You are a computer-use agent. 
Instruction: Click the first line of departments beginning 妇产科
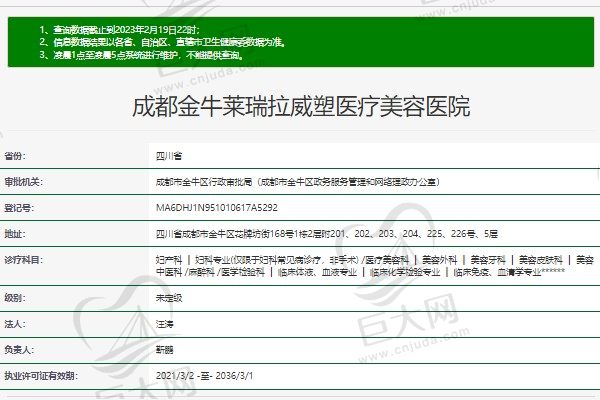click(x=375, y=260)
